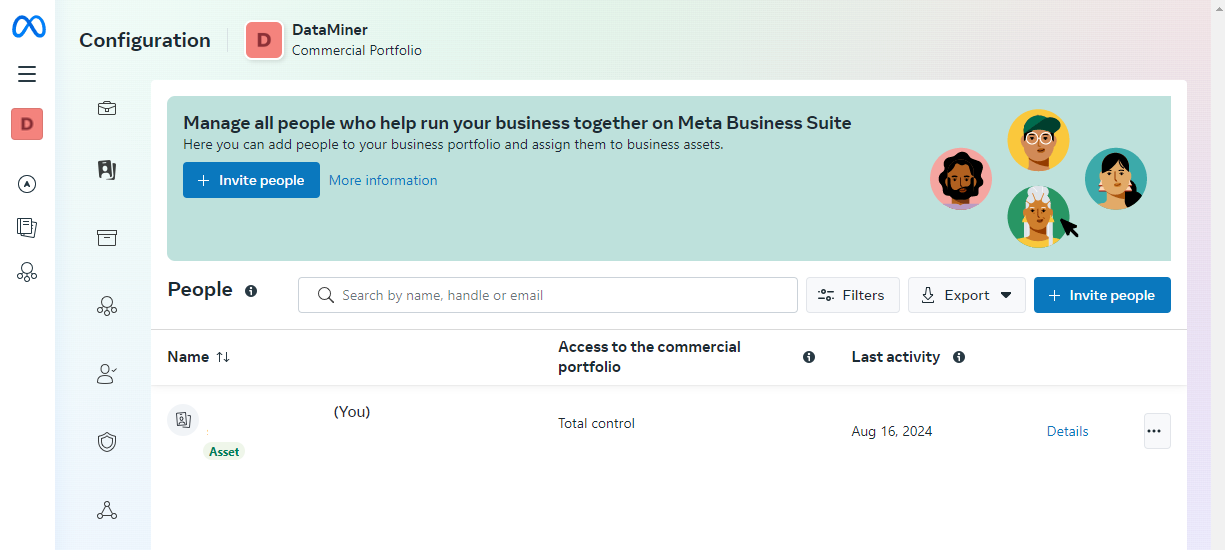
Task: Click the Last activity column header
Action: click(x=896, y=357)
